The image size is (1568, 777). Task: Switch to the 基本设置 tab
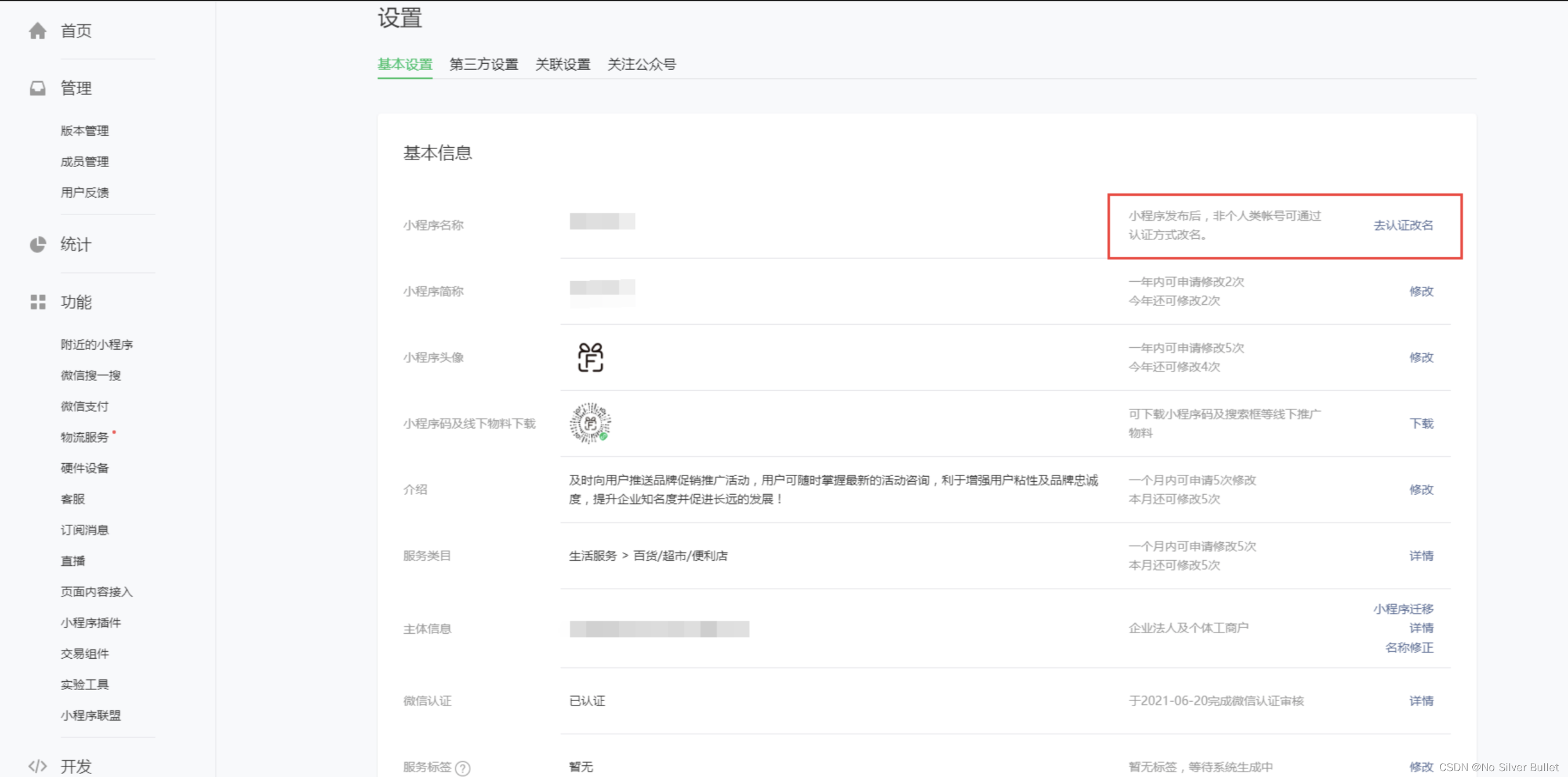405,64
